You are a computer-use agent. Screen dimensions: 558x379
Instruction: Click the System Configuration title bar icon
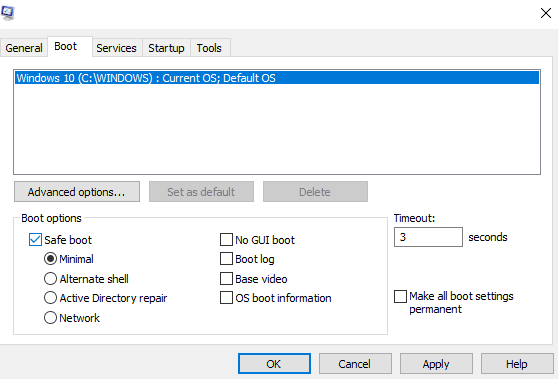pos(7,12)
